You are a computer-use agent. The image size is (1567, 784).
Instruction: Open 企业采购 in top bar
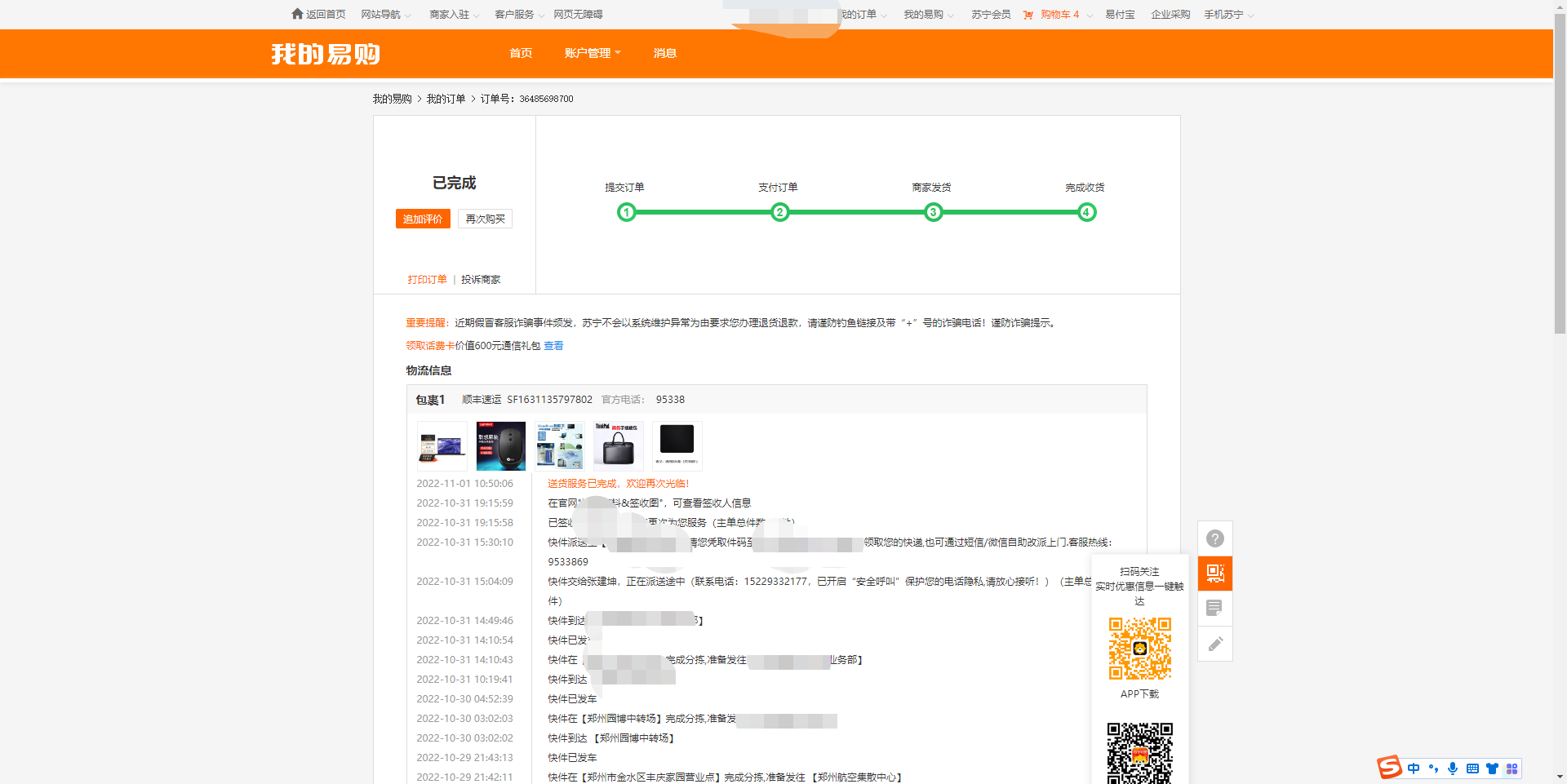coord(1170,15)
